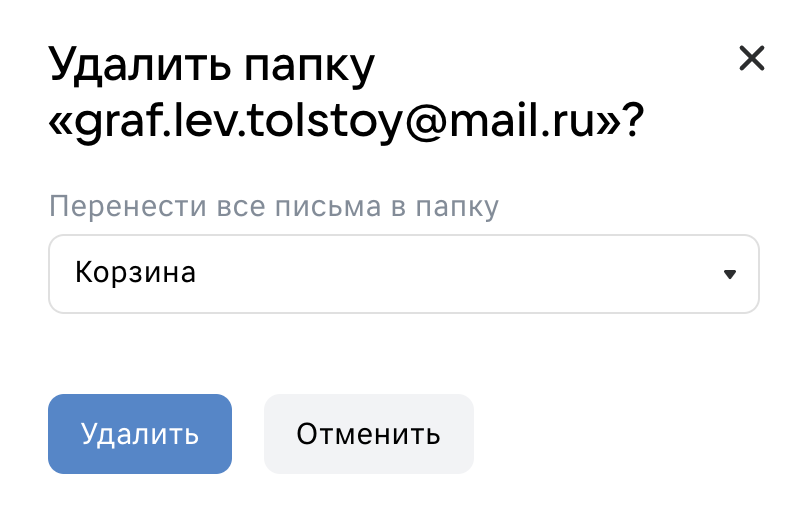This screenshot has width=806, height=516.
Task: Expand the destination folder selector
Action: 404,274
